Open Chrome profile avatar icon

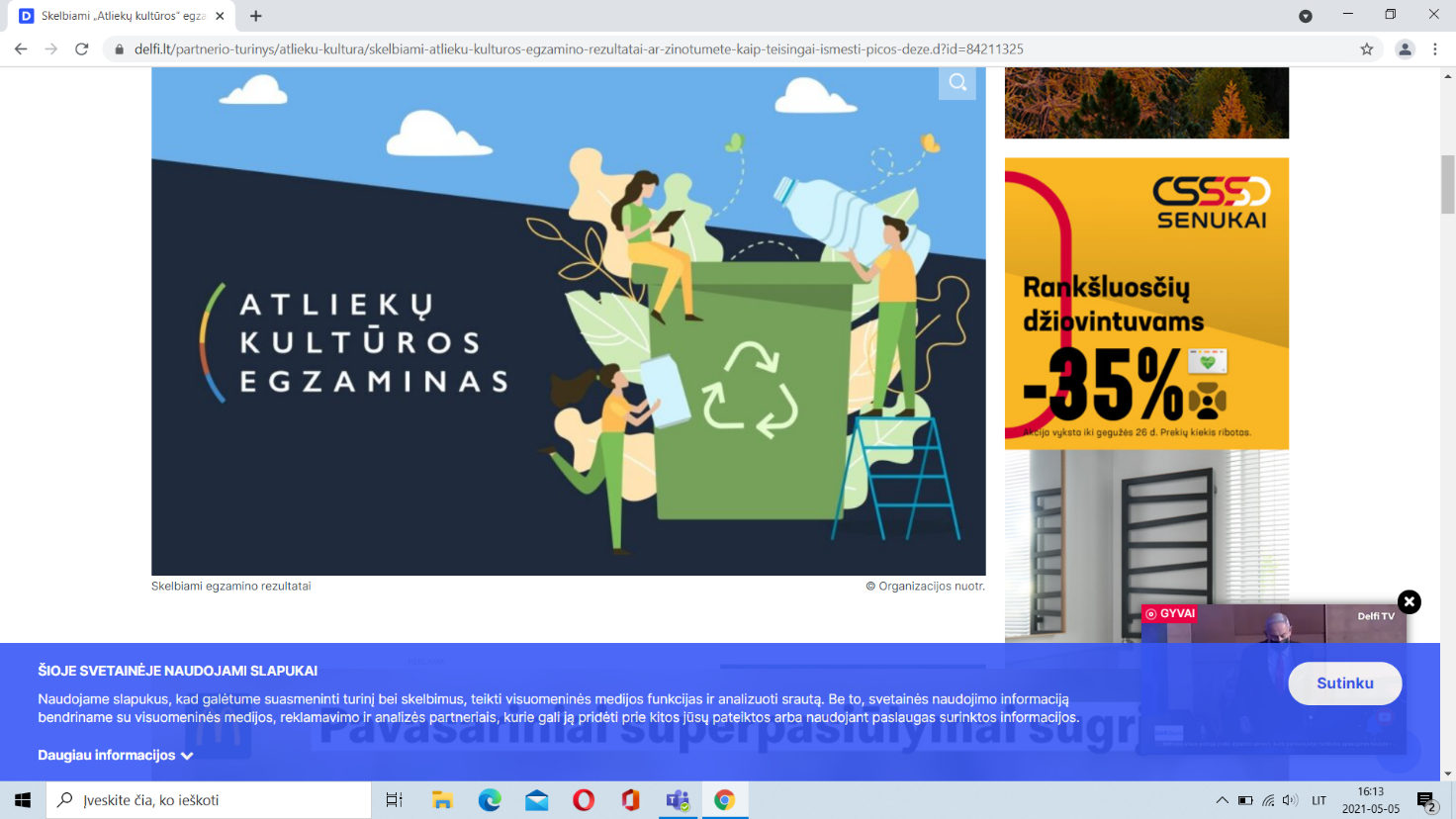(x=1405, y=48)
